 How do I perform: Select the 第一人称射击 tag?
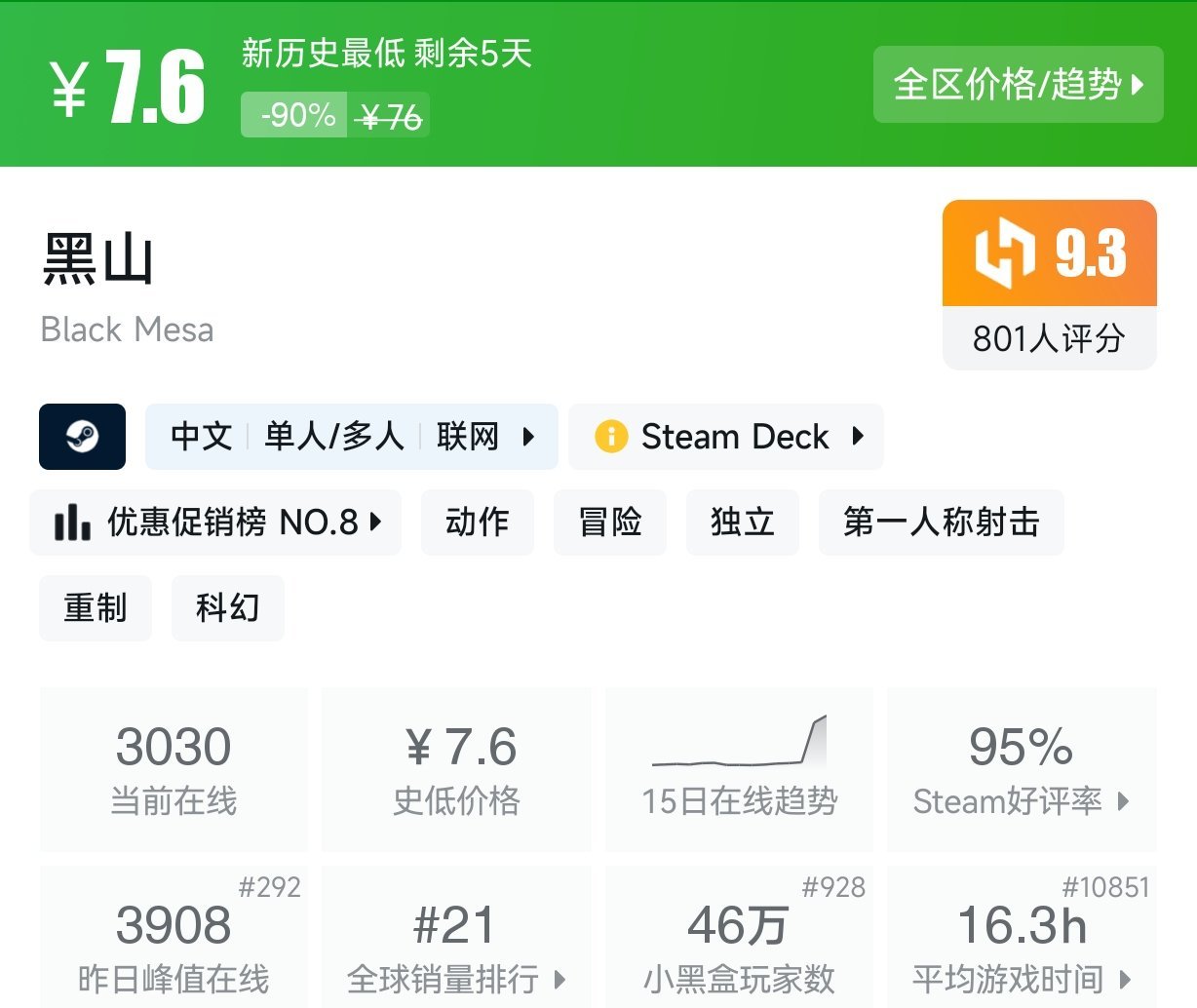(x=942, y=523)
